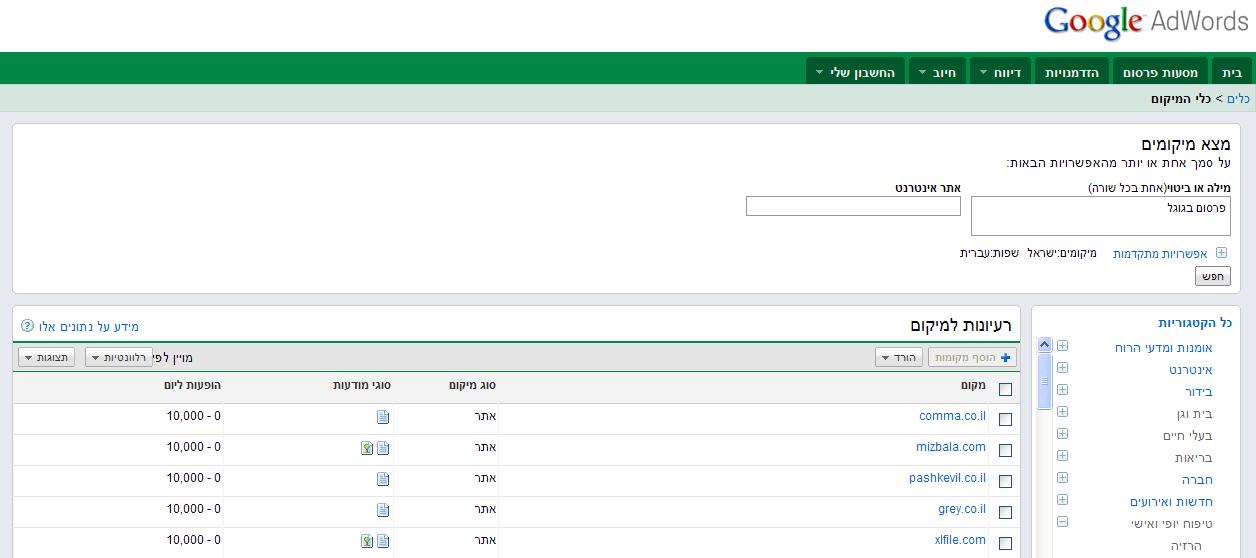Click the Google AdWords logo
This screenshot has height=558, width=1256.
pos(1147,22)
